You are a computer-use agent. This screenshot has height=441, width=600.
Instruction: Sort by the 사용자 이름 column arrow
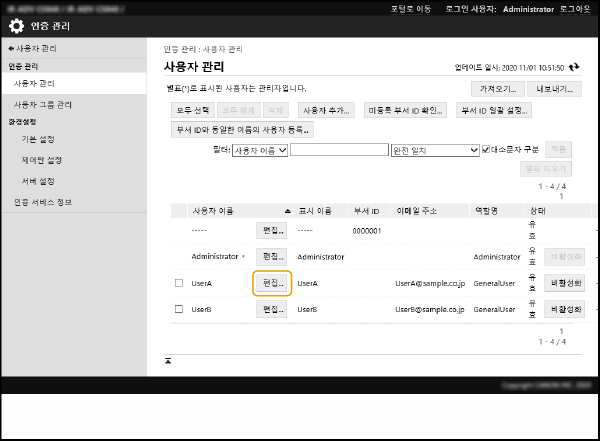288,211
